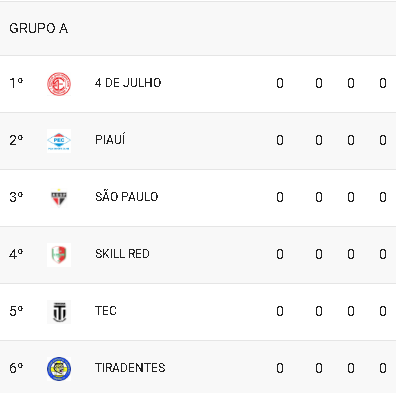Click last stat value in Tiradentes row
Viewport: 398px width, 393px height.
coord(383,368)
